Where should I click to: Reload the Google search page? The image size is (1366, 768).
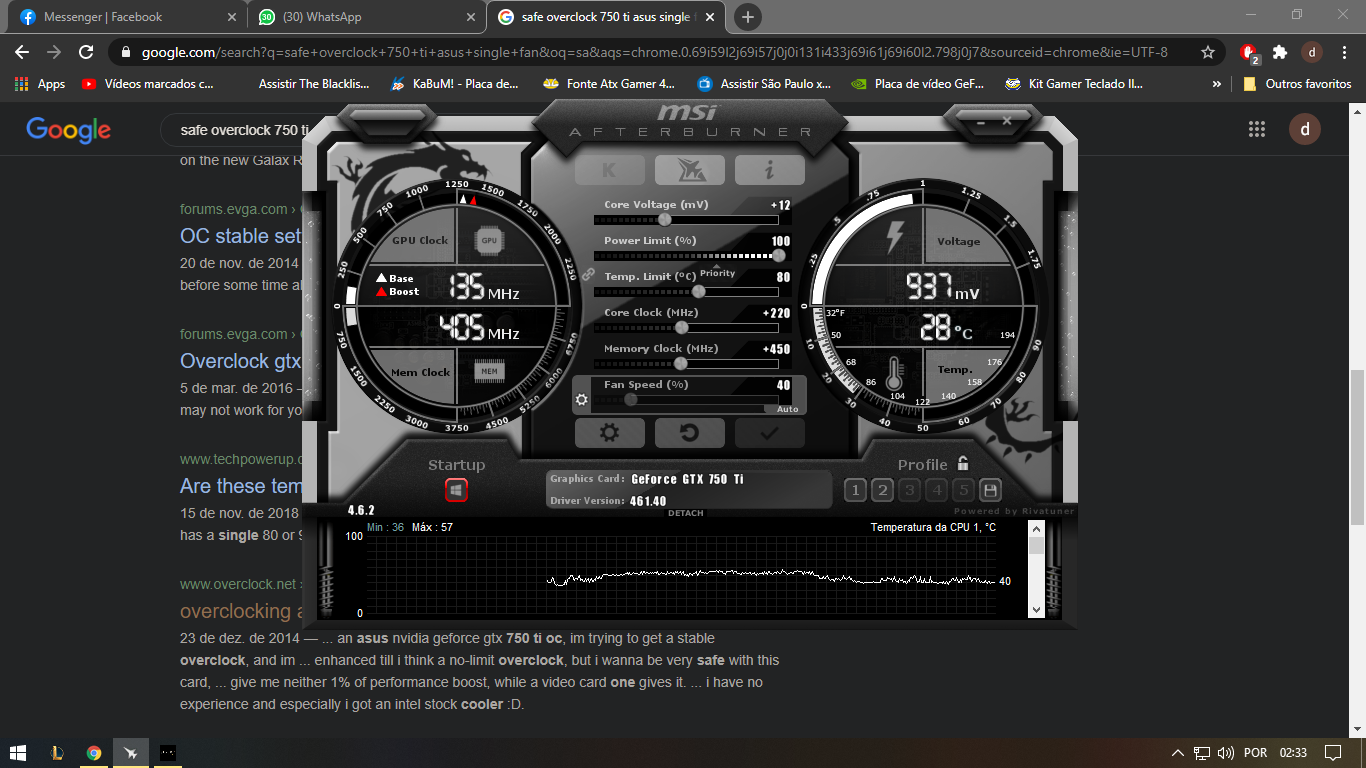tap(87, 52)
